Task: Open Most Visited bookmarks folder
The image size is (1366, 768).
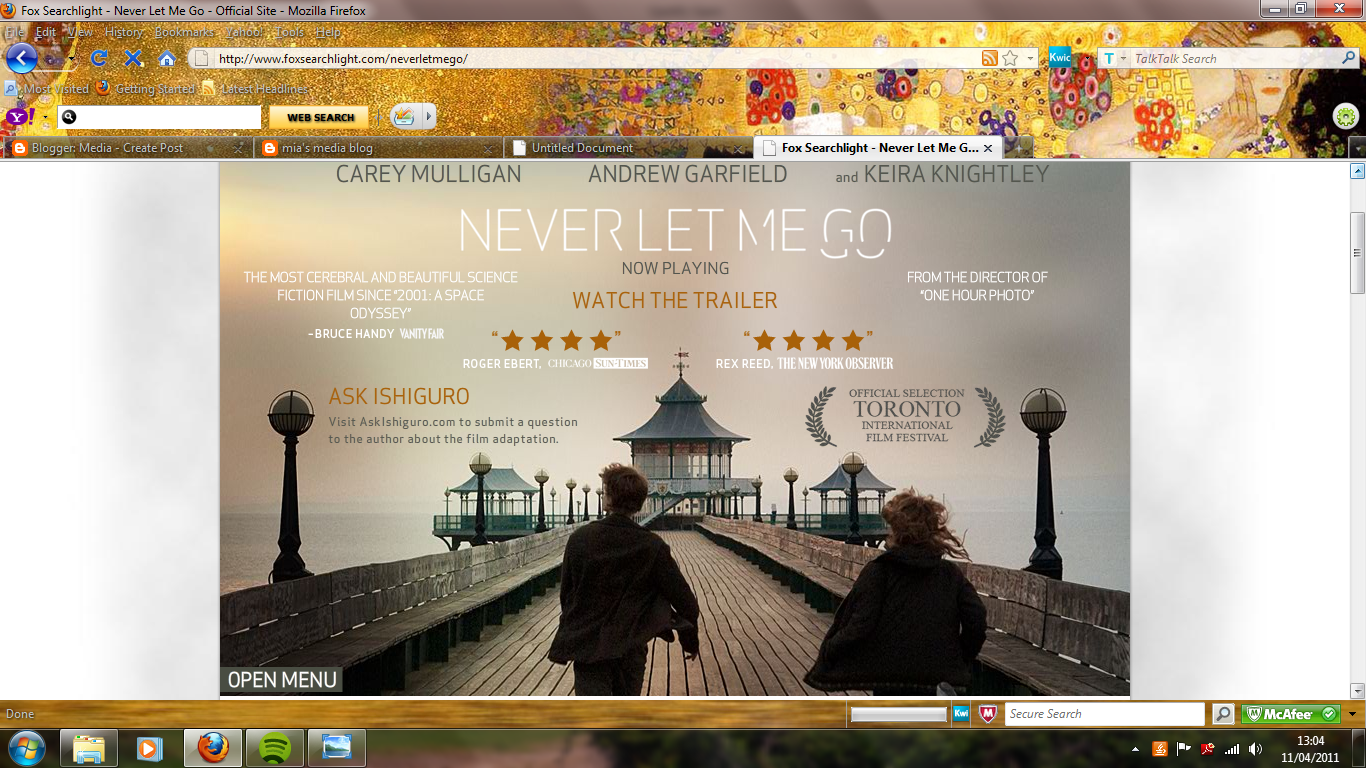Action: tap(48, 89)
